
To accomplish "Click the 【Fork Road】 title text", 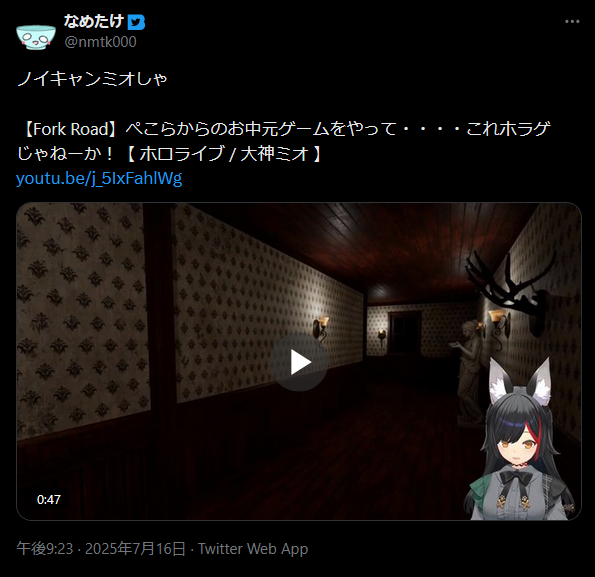I will pyautogui.click(x=69, y=129).
